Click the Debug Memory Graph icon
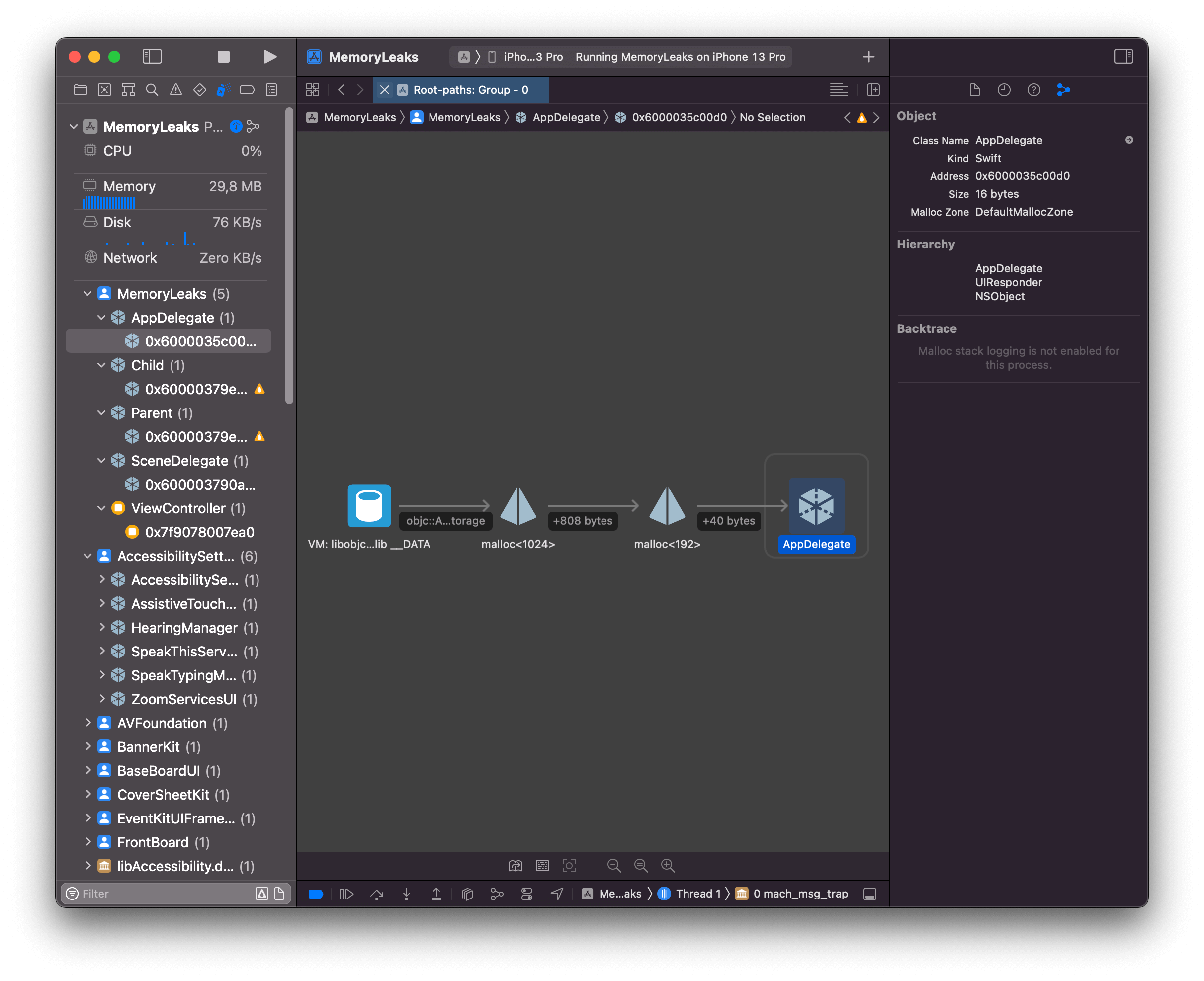Image resolution: width=1204 pixels, height=981 pixels. coord(496,894)
